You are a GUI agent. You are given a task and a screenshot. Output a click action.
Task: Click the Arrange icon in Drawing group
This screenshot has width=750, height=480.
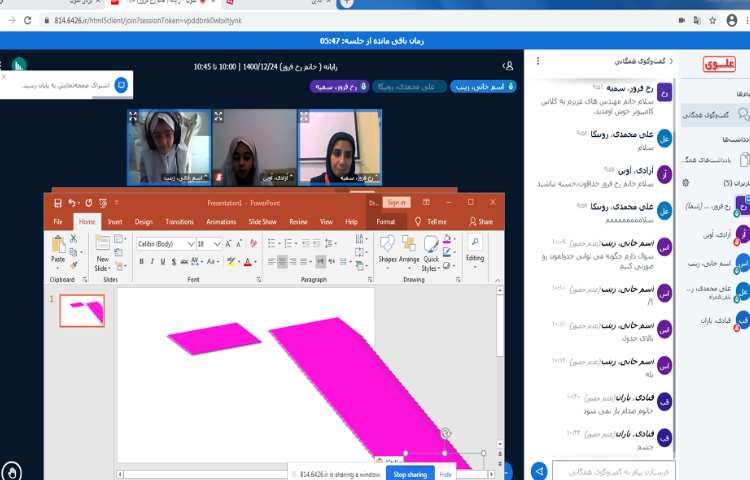click(x=409, y=248)
